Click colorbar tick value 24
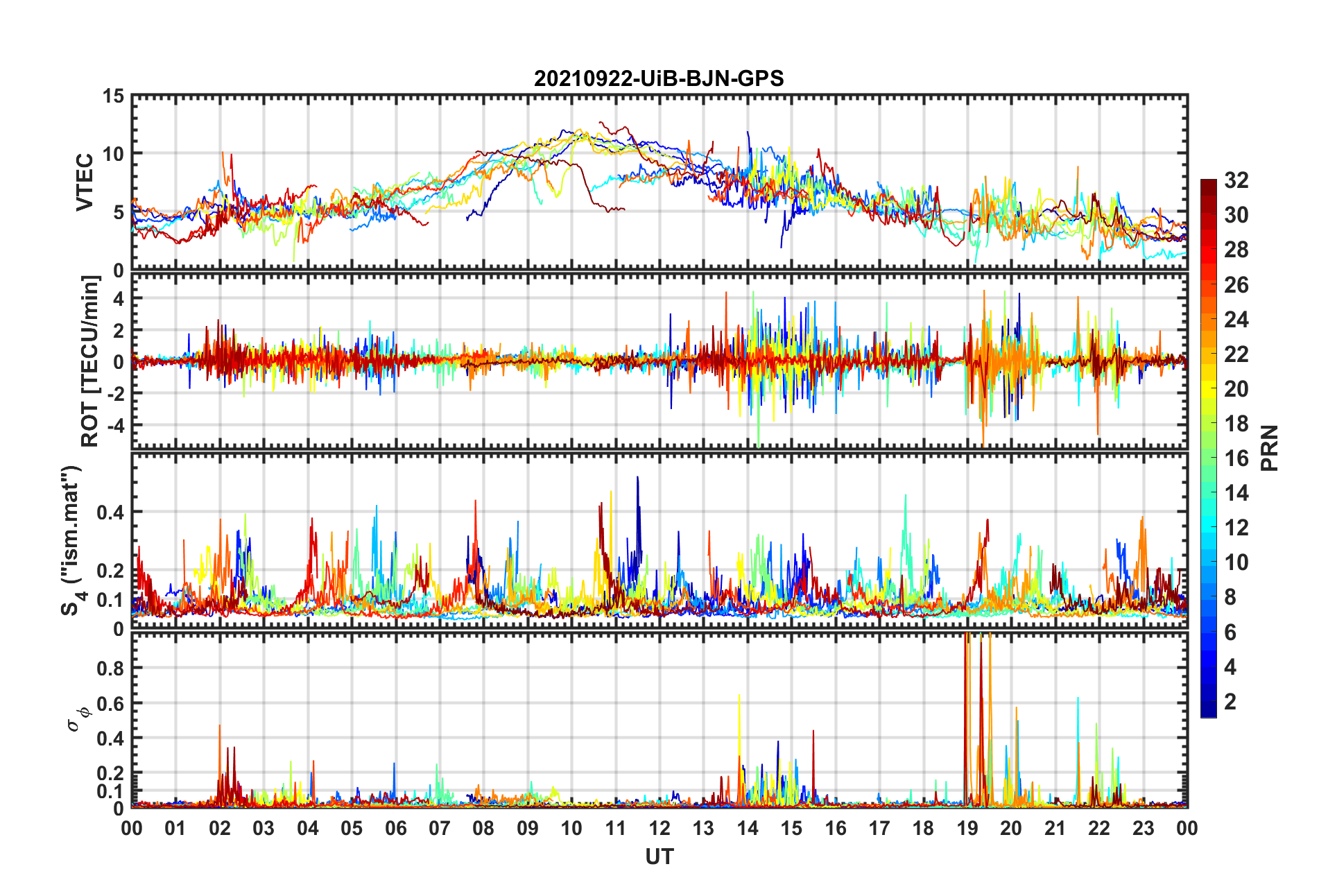The width and height of the screenshot is (1319, 896). coord(1236,320)
